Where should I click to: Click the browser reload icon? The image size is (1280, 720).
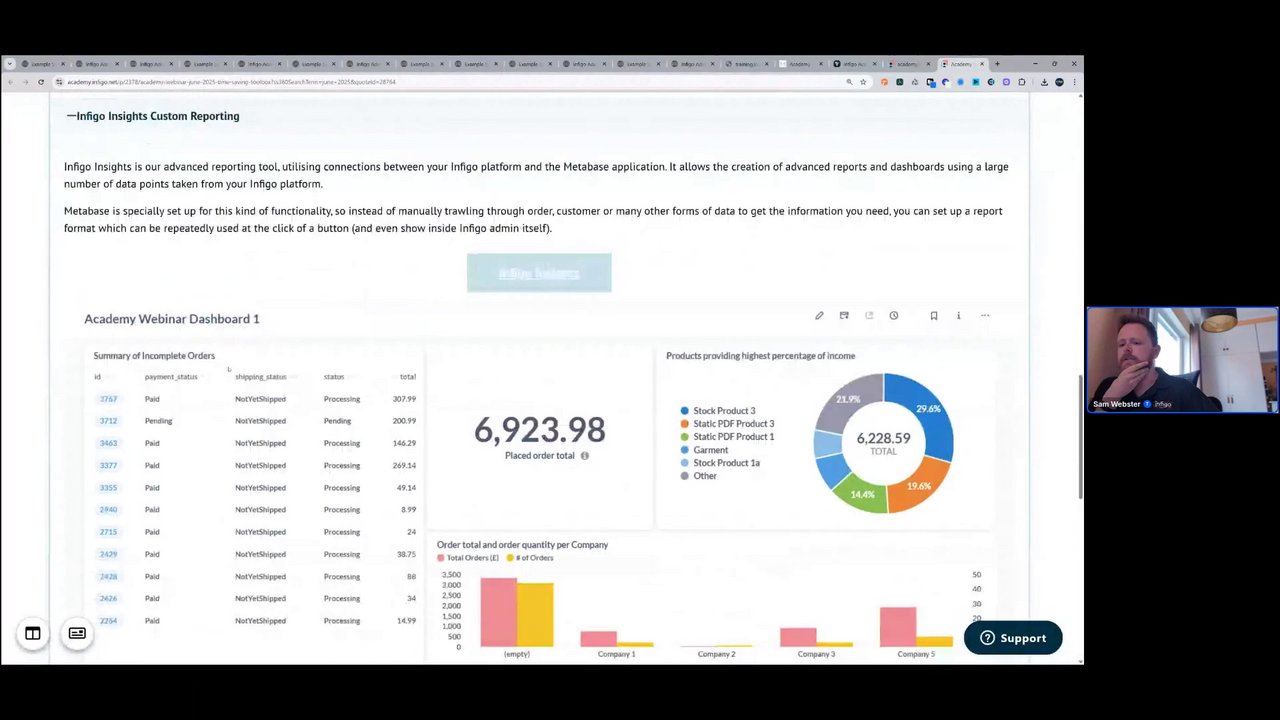[x=41, y=82]
